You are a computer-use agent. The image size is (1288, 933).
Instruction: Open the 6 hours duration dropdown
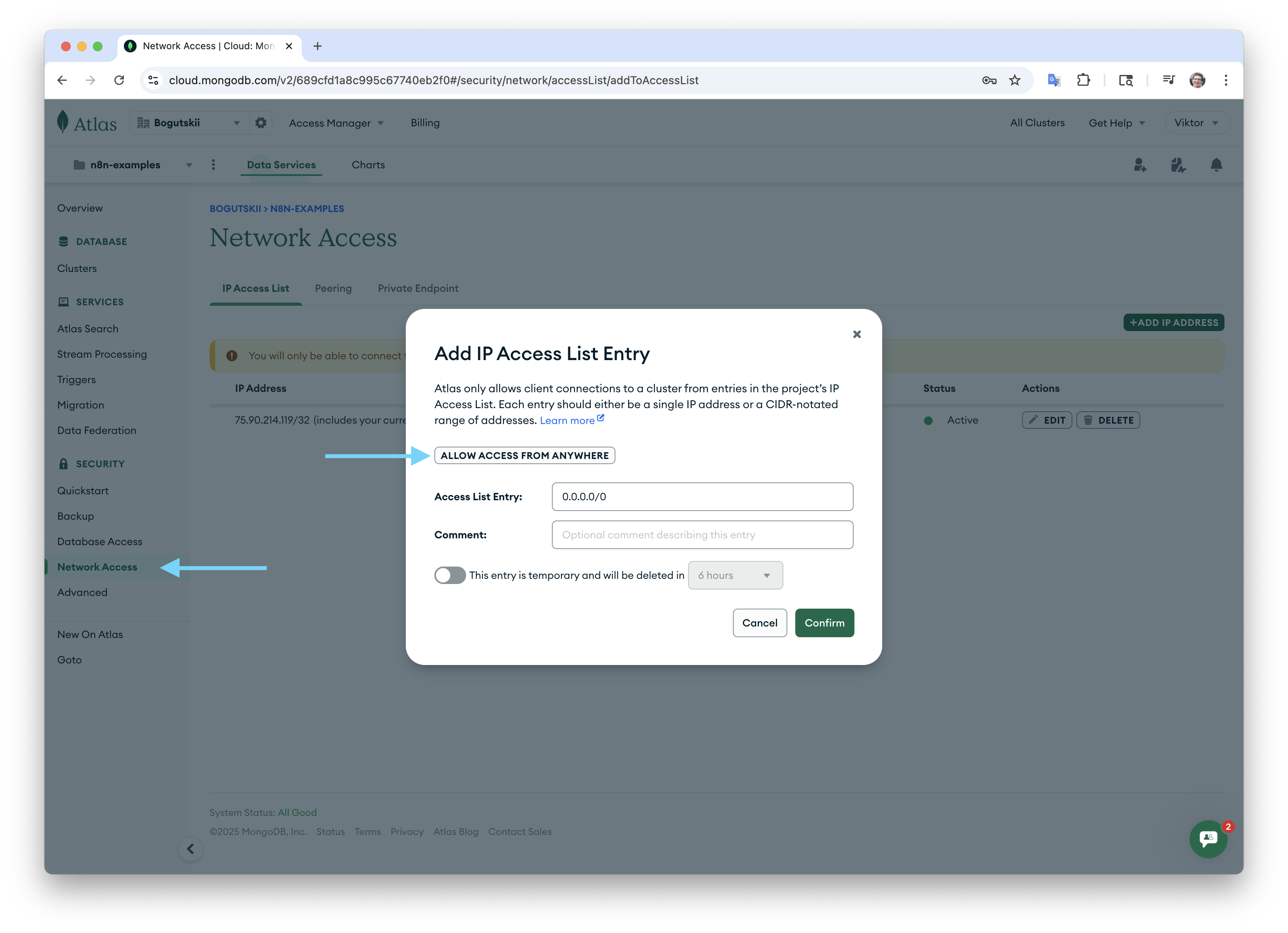pos(735,575)
